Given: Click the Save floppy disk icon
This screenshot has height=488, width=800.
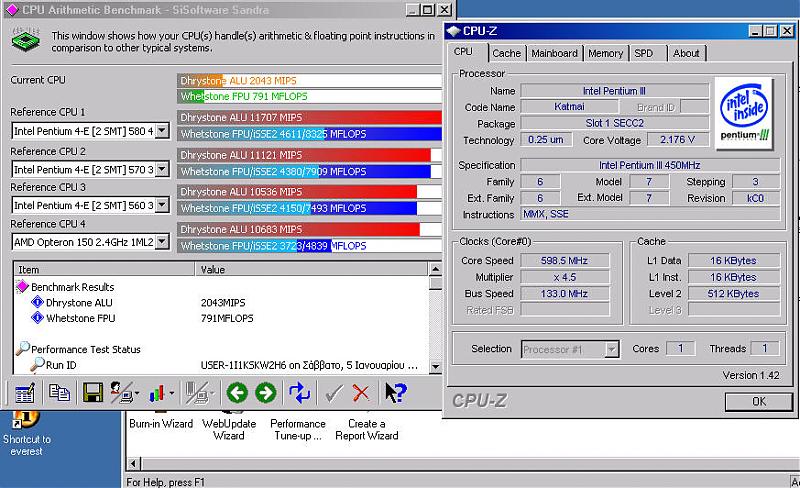Looking at the screenshot, I should pyautogui.click(x=92, y=393).
